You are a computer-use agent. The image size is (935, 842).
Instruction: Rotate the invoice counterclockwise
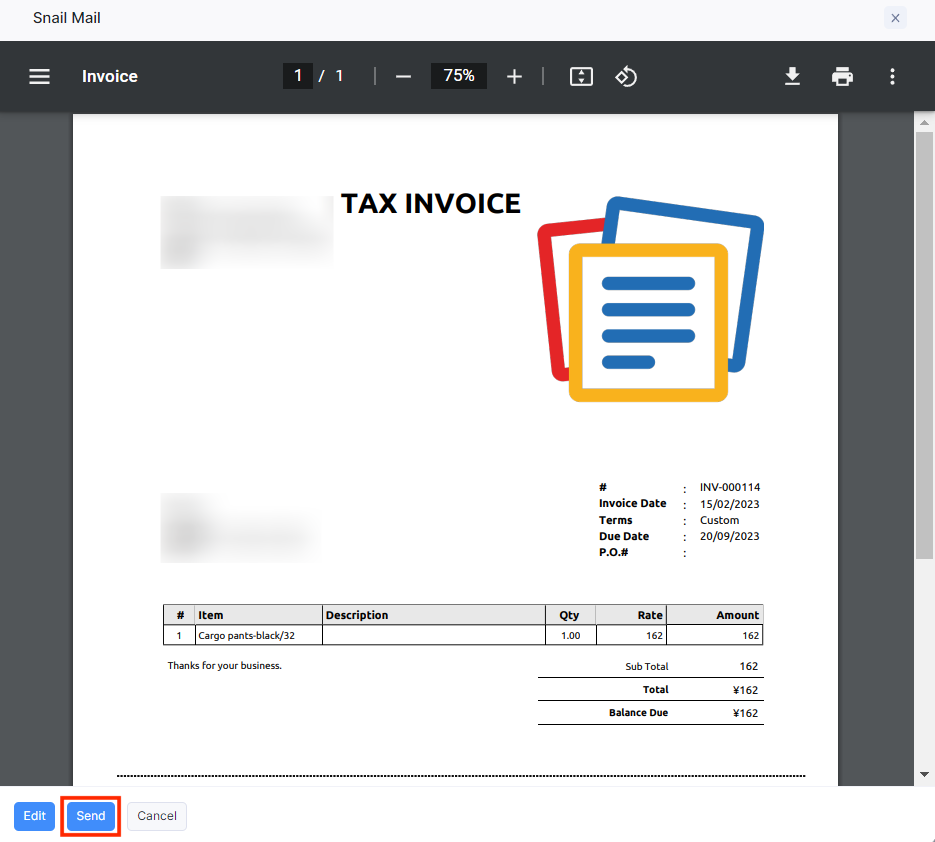(x=626, y=77)
